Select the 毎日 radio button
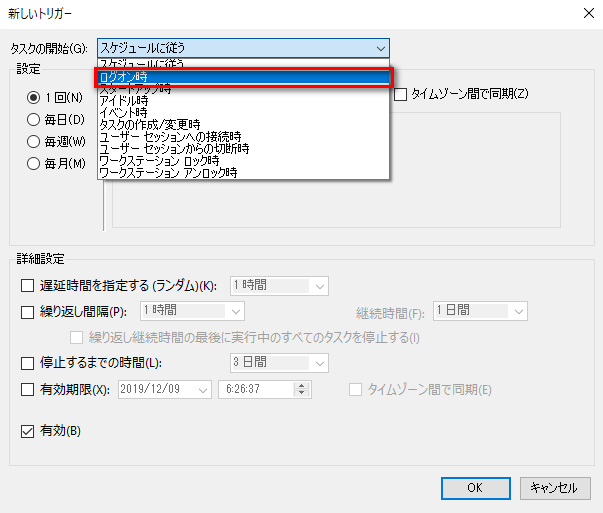Screen dimensions: 603x513 click(x=34, y=119)
